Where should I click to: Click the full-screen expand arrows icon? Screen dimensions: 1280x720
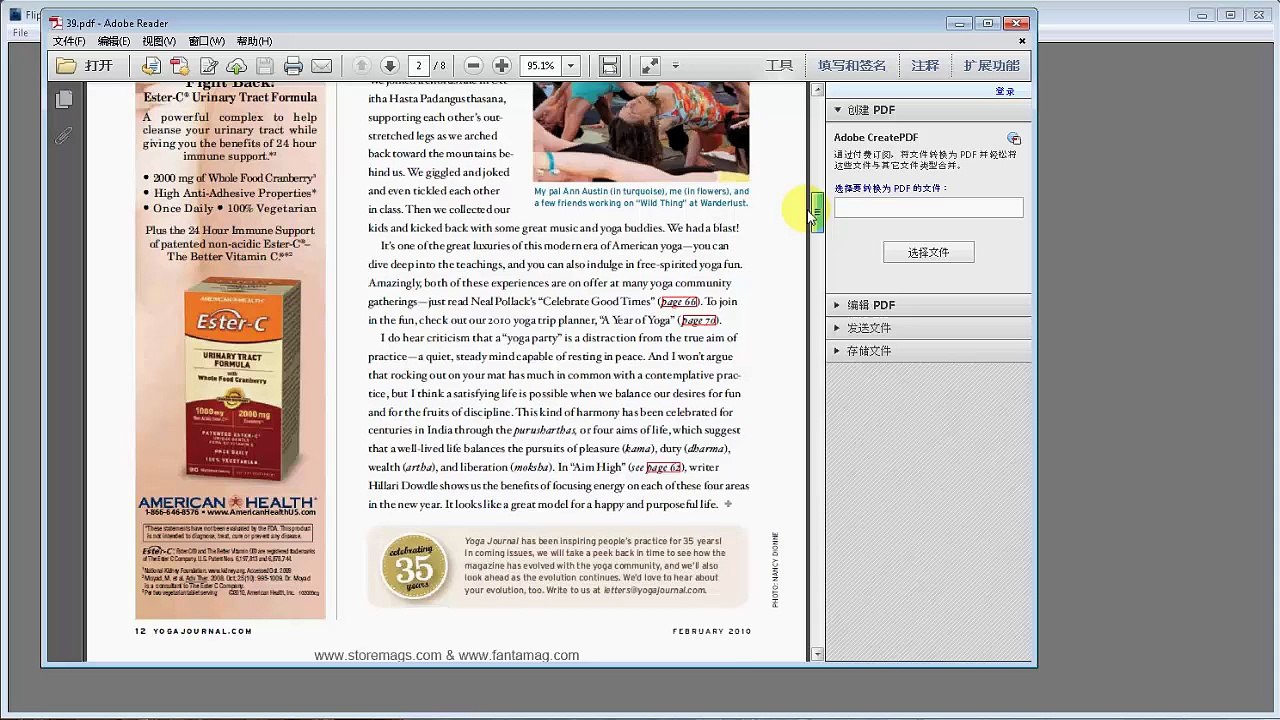coord(649,66)
